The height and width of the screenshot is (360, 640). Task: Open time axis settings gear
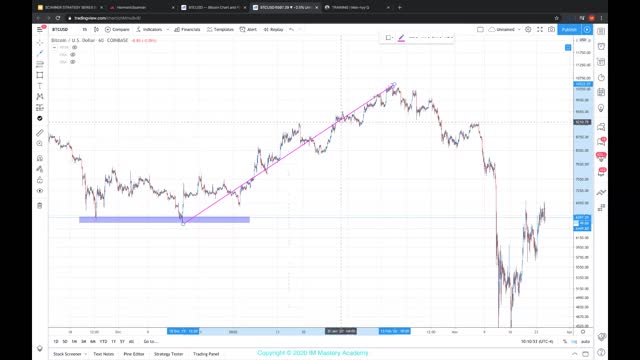[x=583, y=332]
